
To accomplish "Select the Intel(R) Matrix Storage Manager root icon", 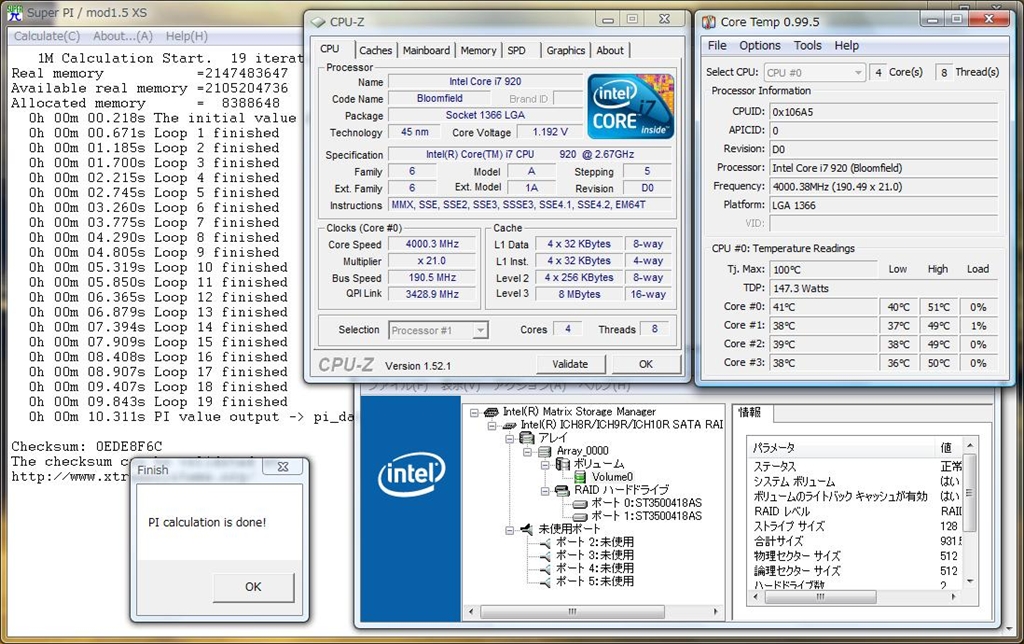I will (491, 412).
